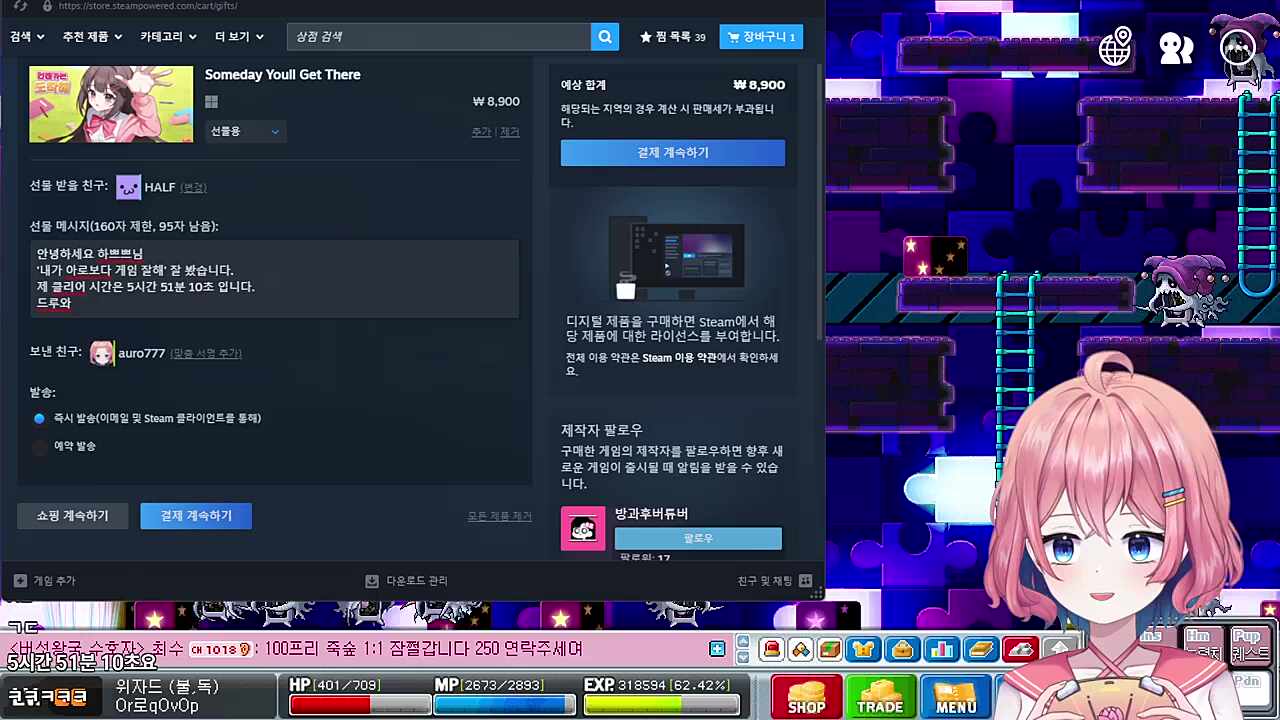Click 게임 추가 in Steam footer
1280x720 pixels.
[x=54, y=581]
